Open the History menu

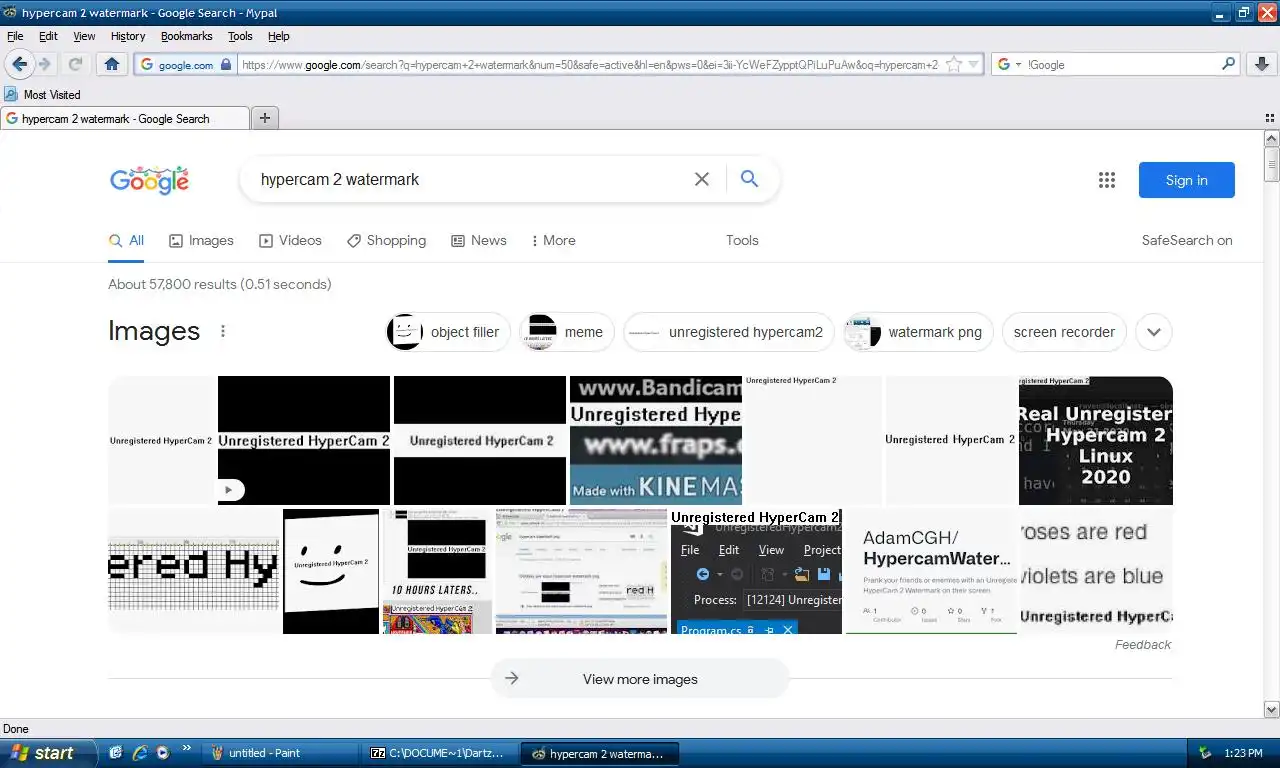(128, 36)
